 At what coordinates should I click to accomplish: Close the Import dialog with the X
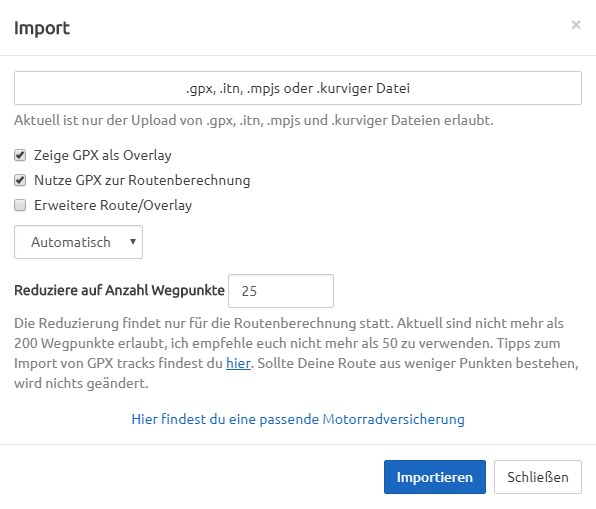coord(576,25)
